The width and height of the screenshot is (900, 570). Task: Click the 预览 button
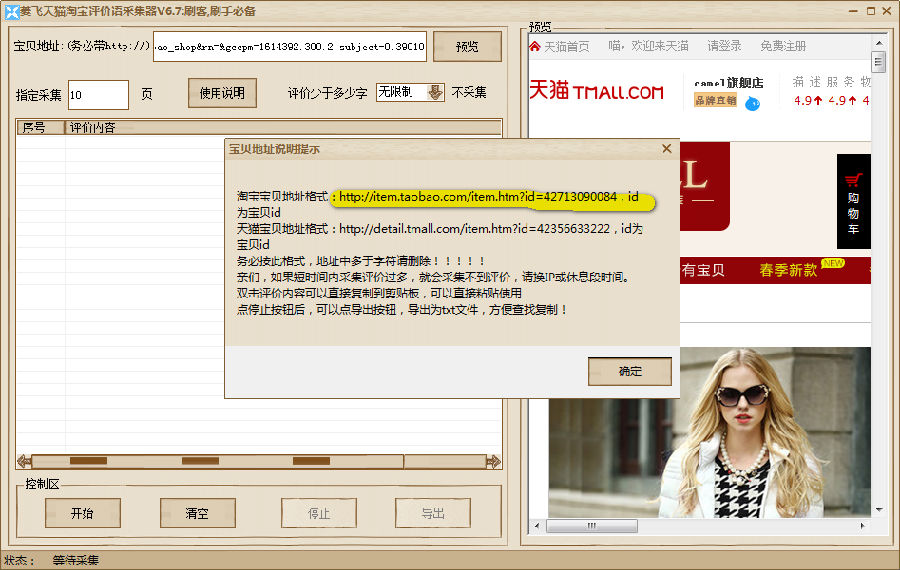coord(466,47)
